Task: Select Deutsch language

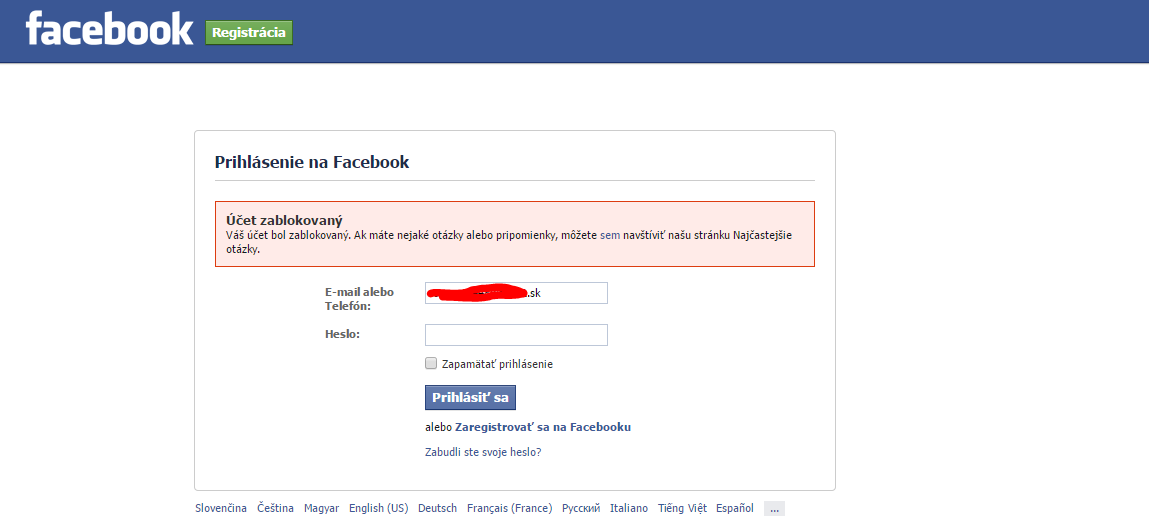Action: point(437,508)
